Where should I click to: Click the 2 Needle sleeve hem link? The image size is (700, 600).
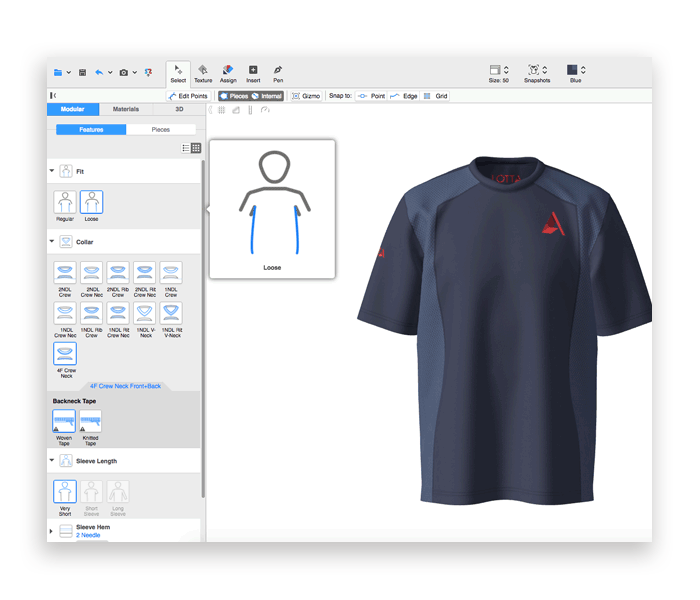(88, 535)
